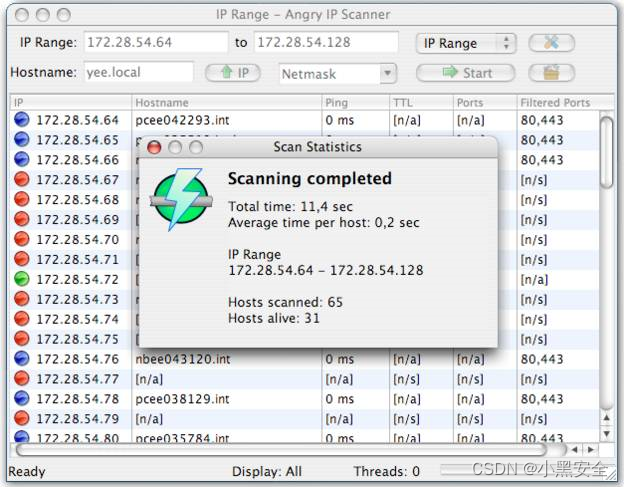The height and width of the screenshot is (487, 624).
Task: Select red status icon for 172.28.54.71
Action: [21, 259]
